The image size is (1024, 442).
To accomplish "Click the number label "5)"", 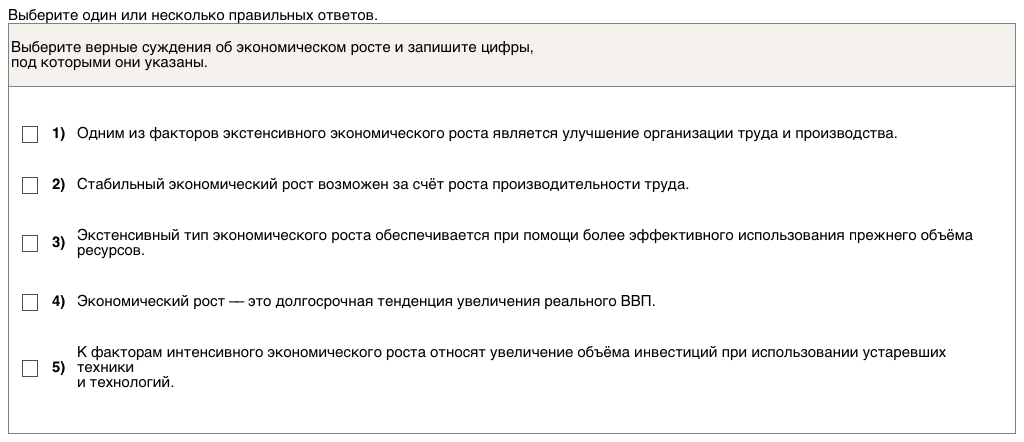I will (58, 367).
